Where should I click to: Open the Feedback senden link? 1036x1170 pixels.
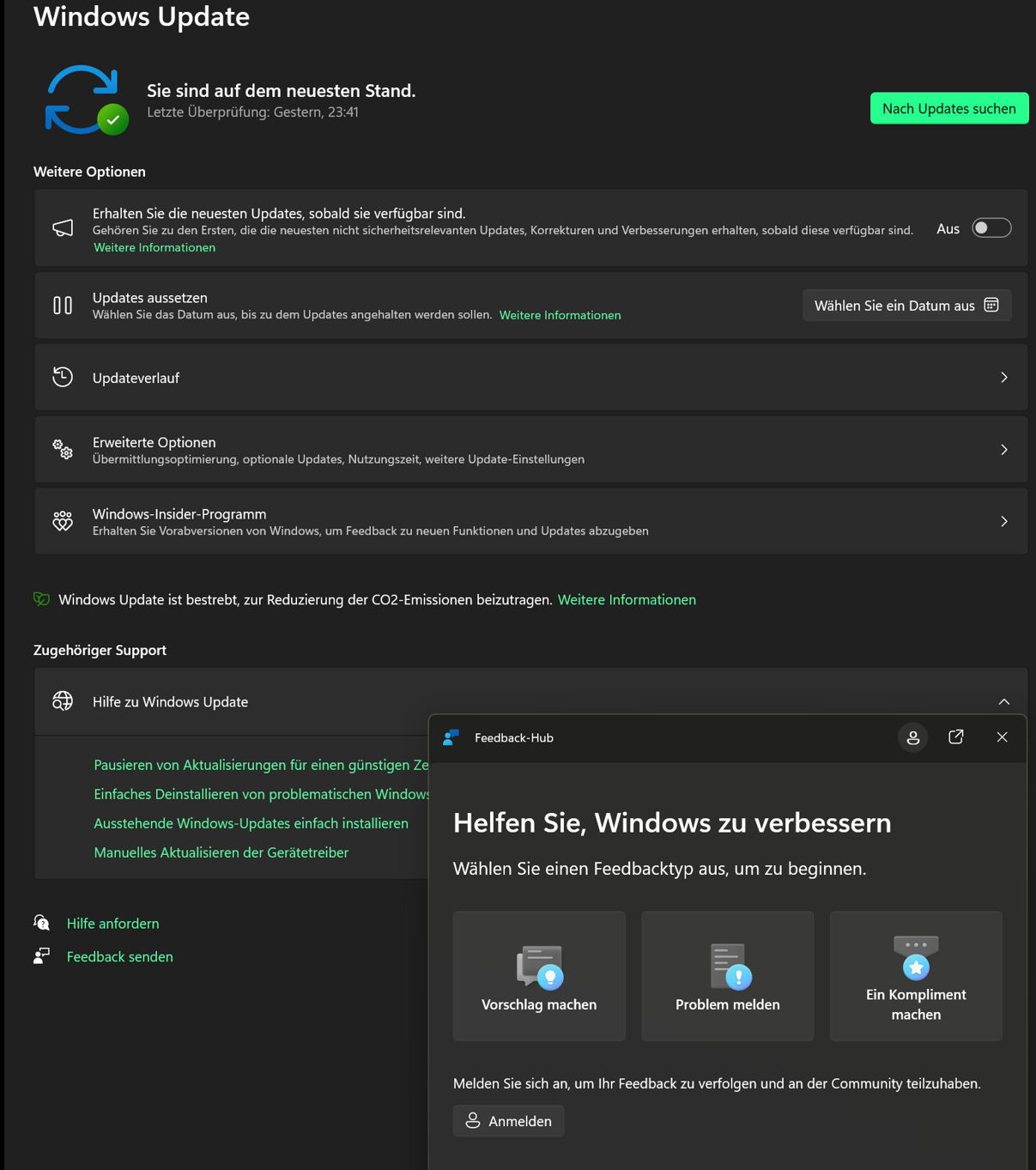120,956
